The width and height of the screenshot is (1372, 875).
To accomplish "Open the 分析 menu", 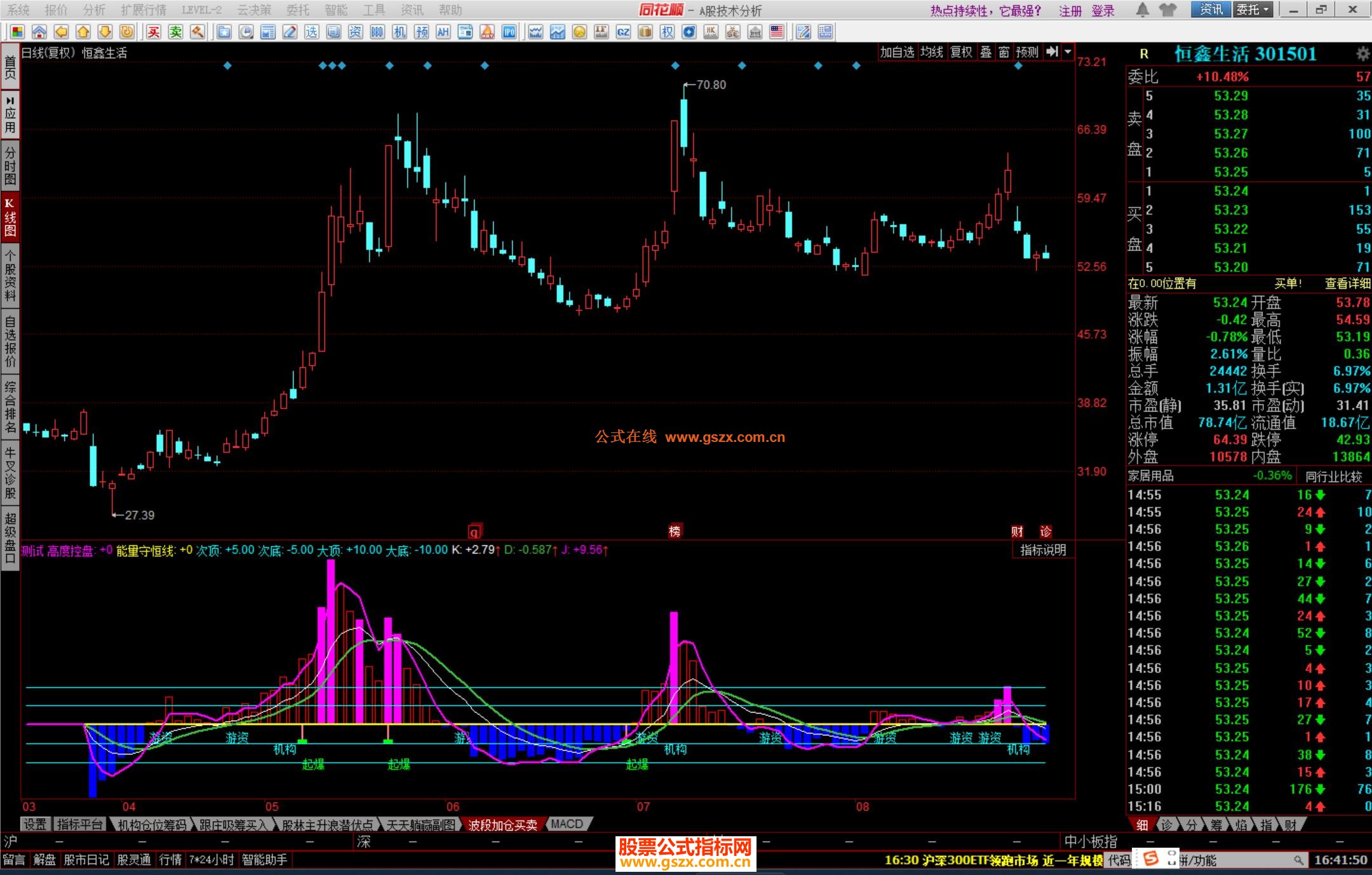I will [x=94, y=10].
